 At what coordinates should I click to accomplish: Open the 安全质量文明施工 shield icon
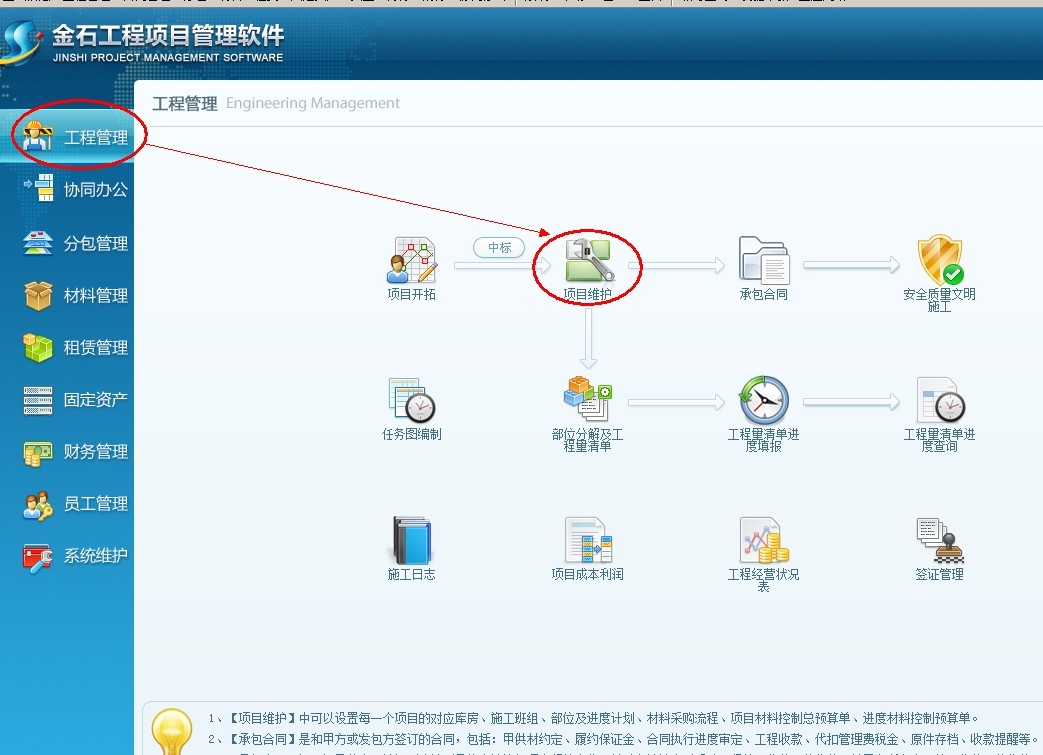click(x=940, y=259)
